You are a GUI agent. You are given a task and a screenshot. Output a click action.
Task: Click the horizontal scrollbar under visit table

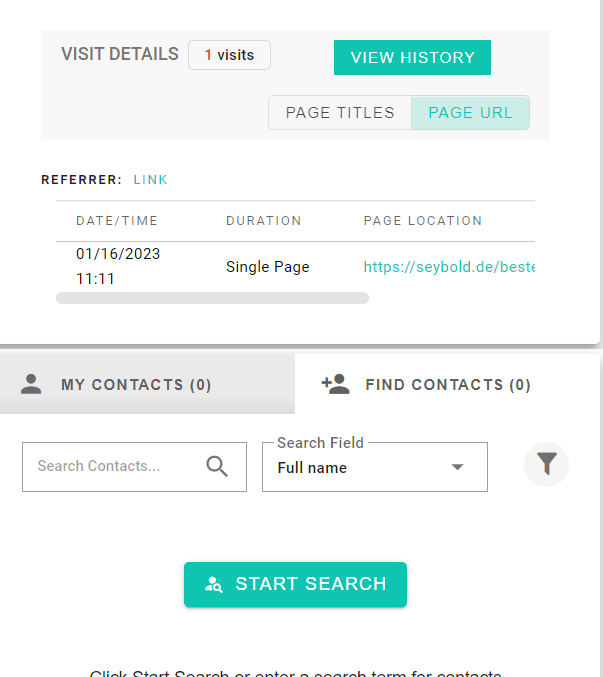212,298
